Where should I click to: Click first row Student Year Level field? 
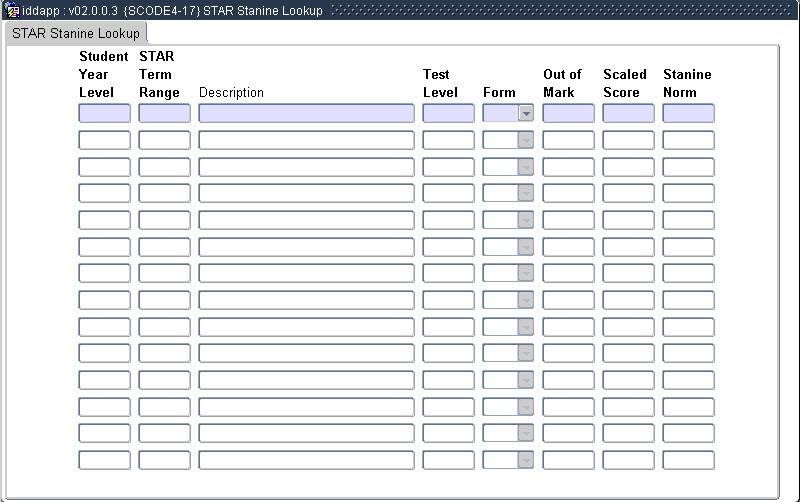coord(104,113)
